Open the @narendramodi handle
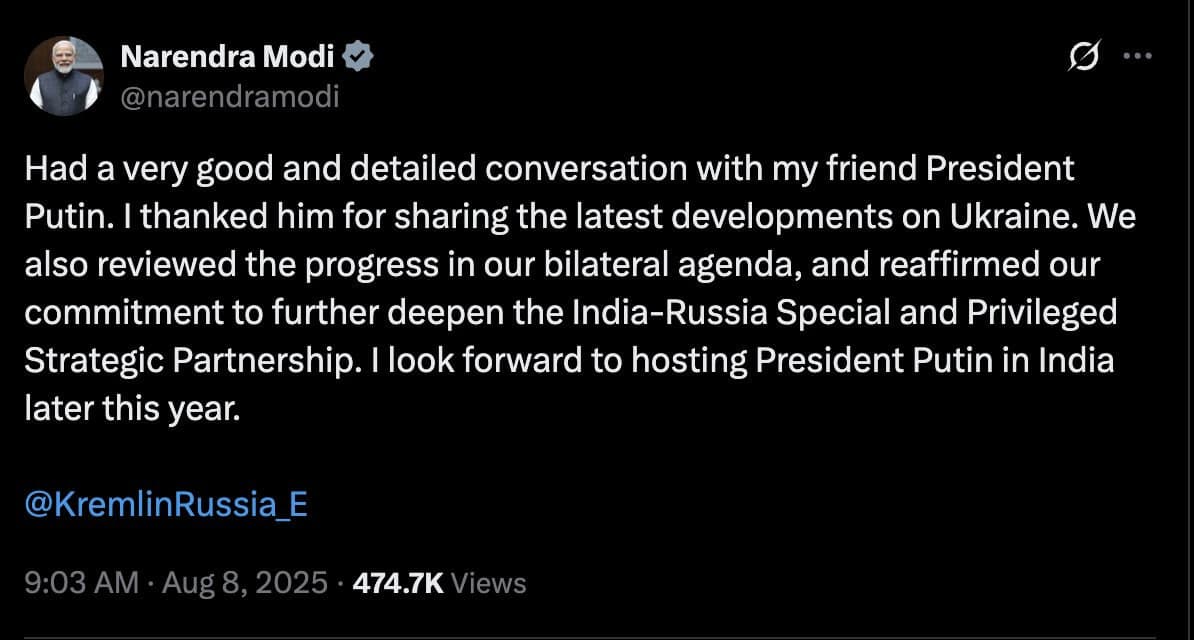 pyautogui.click(x=229, y=96)
